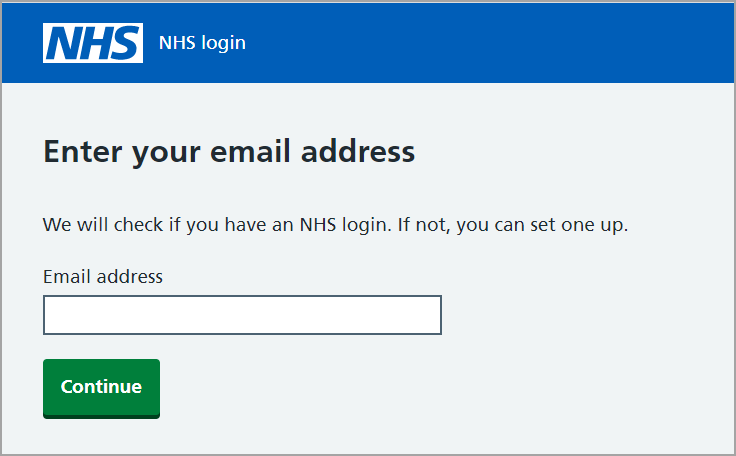Submit the form using Continue
Screen dimensions: 736x456
click(101, 388)
